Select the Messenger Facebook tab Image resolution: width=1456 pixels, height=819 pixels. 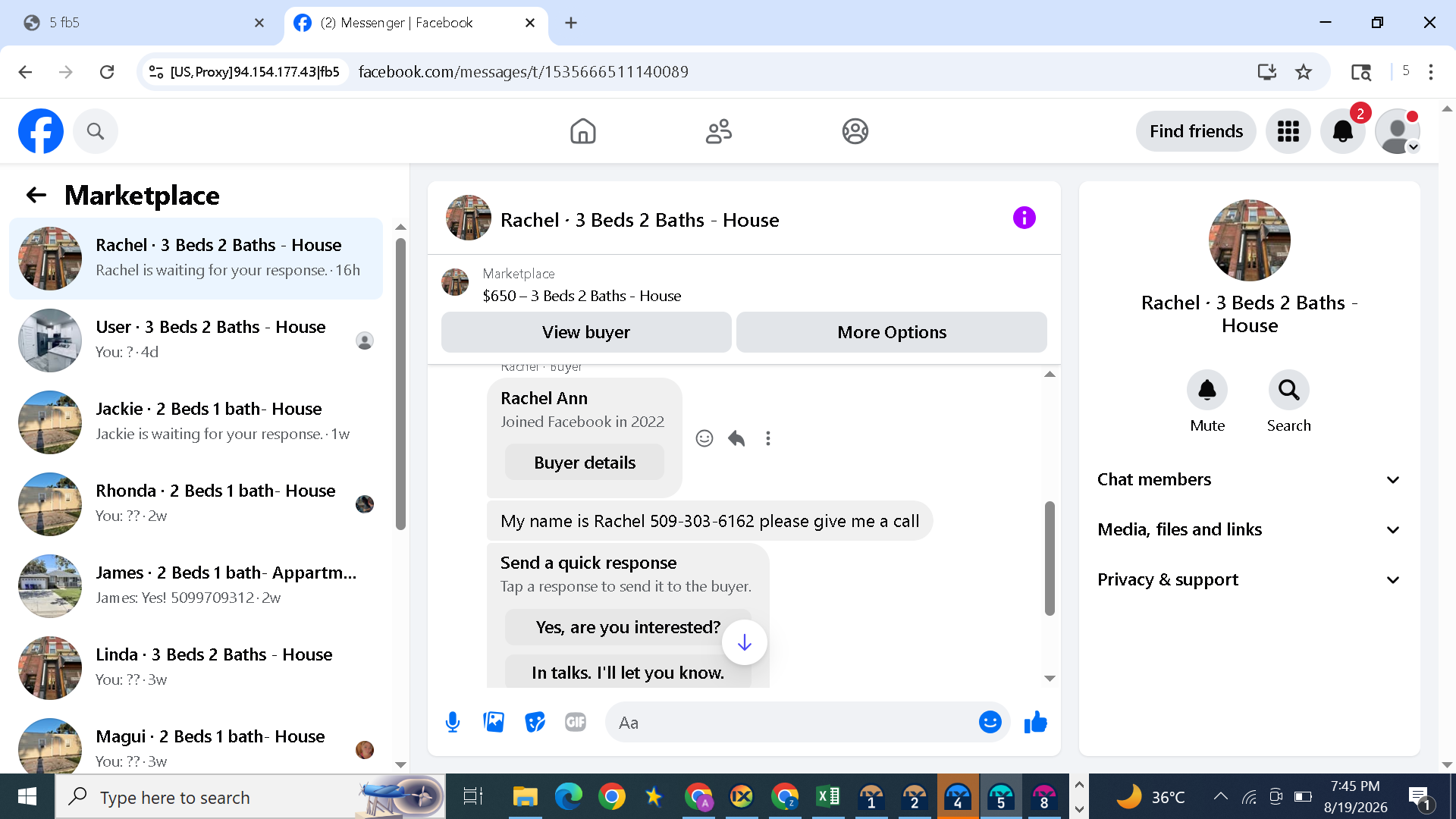point(416,23)
